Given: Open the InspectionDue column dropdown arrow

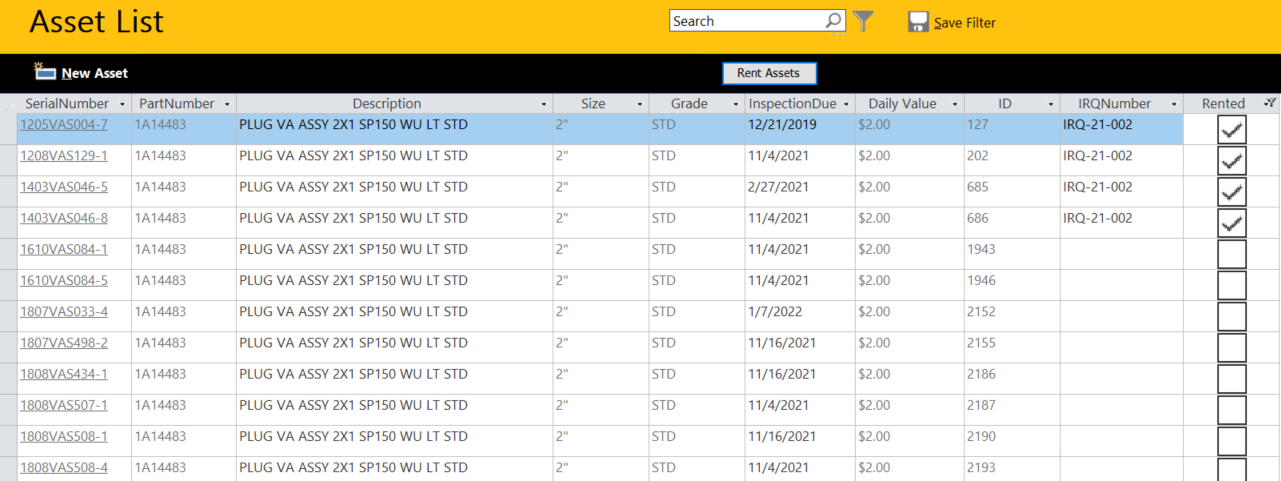Looking at the screenshot, I should (846, 104).
